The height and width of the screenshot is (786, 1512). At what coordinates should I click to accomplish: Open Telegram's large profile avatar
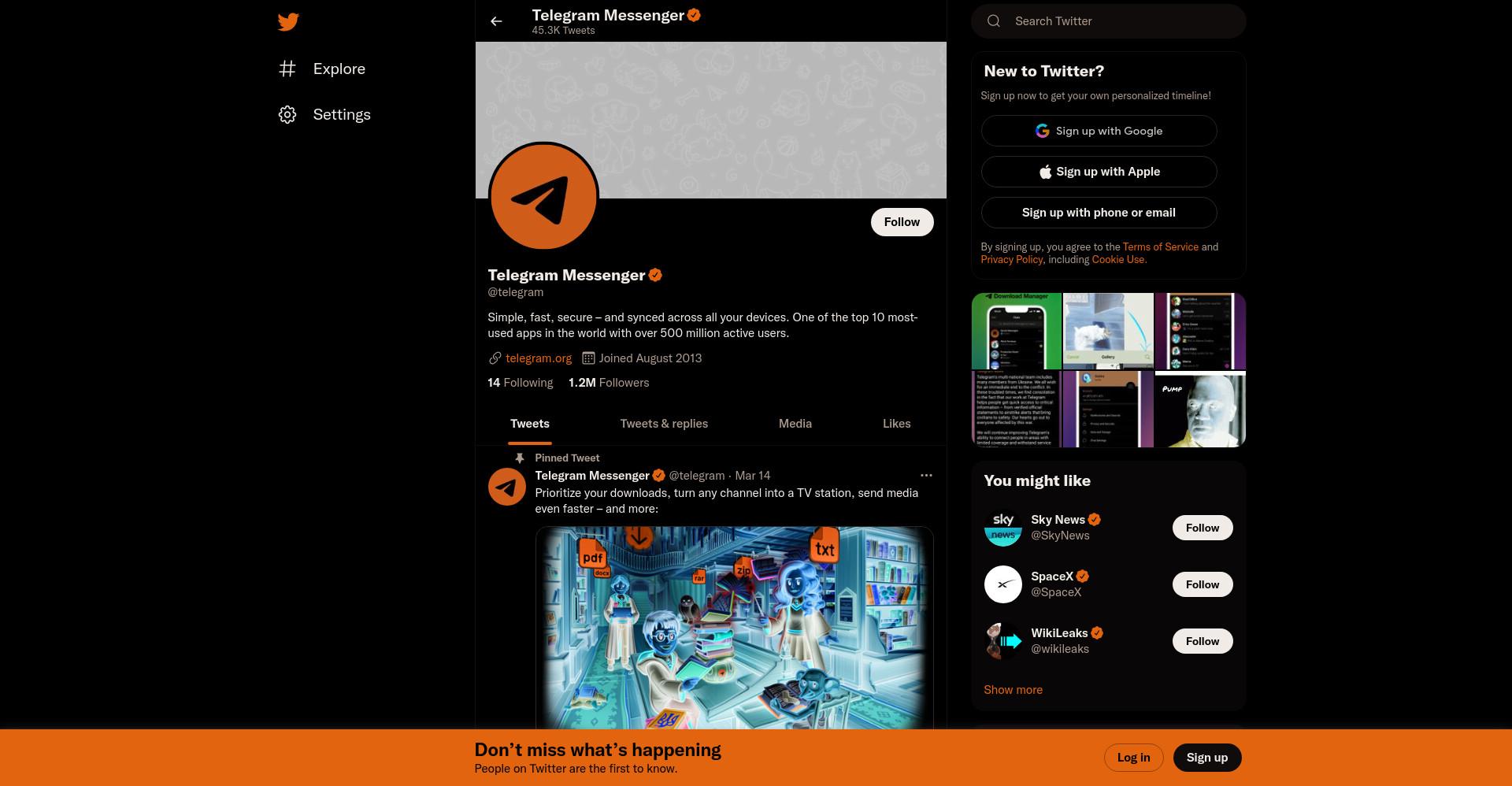pos(543,196)
